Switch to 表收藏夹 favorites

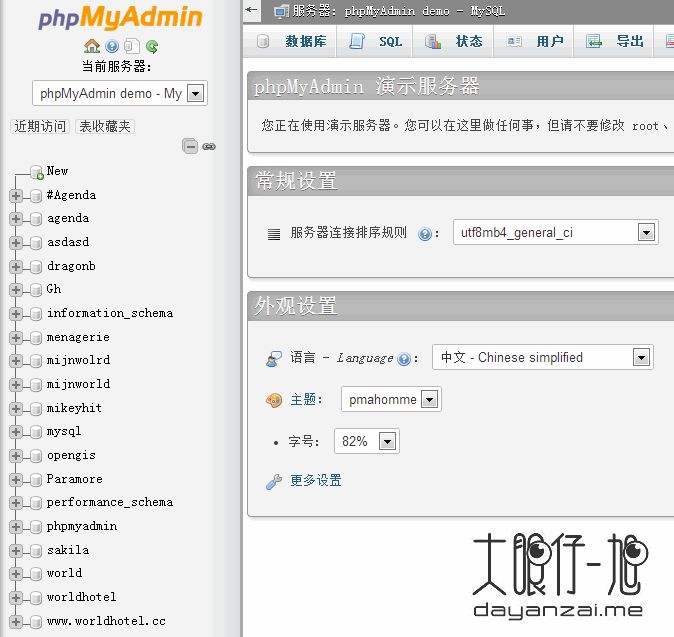pos(105,126)
